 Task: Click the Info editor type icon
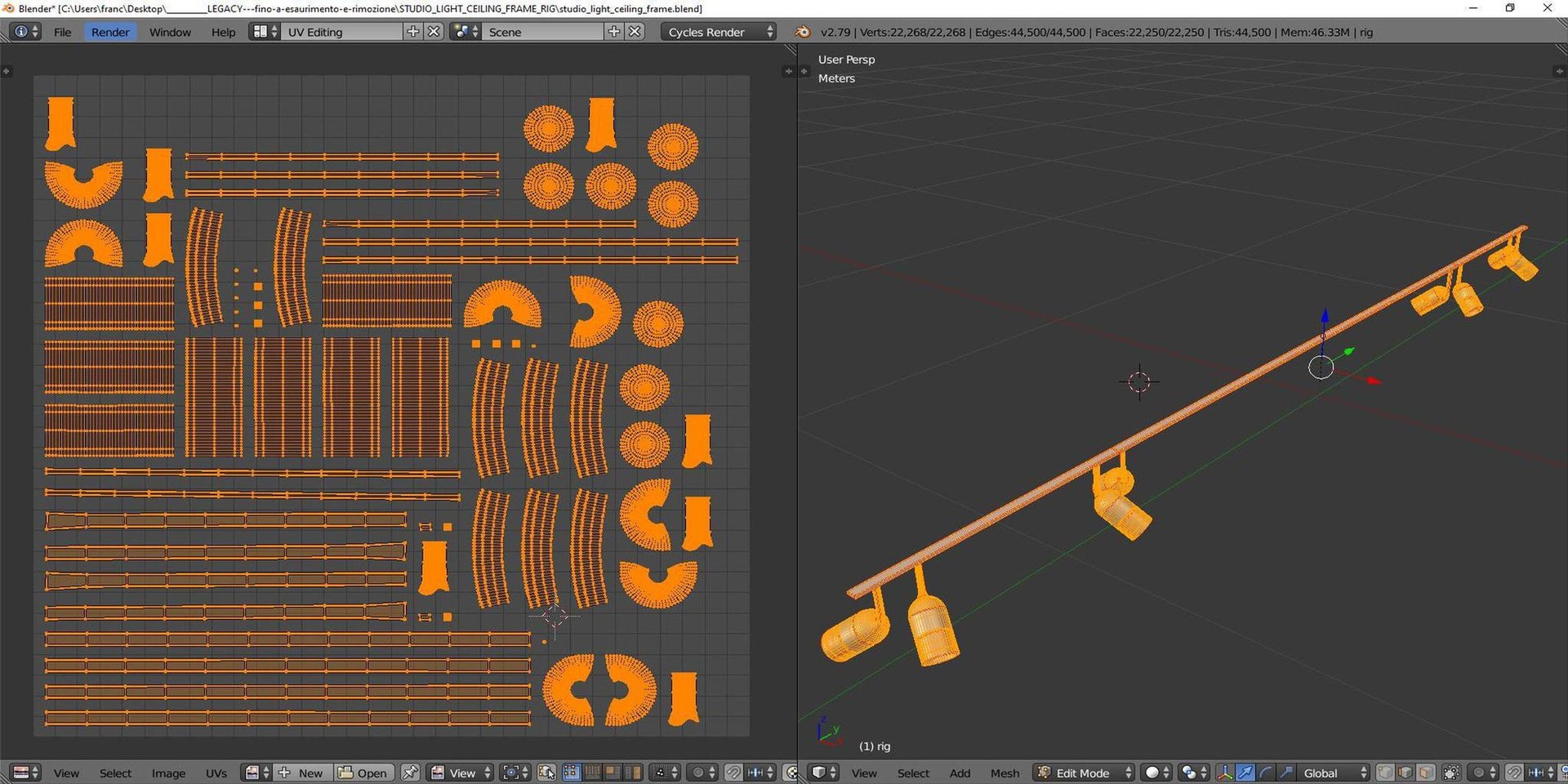click(24, 32)
